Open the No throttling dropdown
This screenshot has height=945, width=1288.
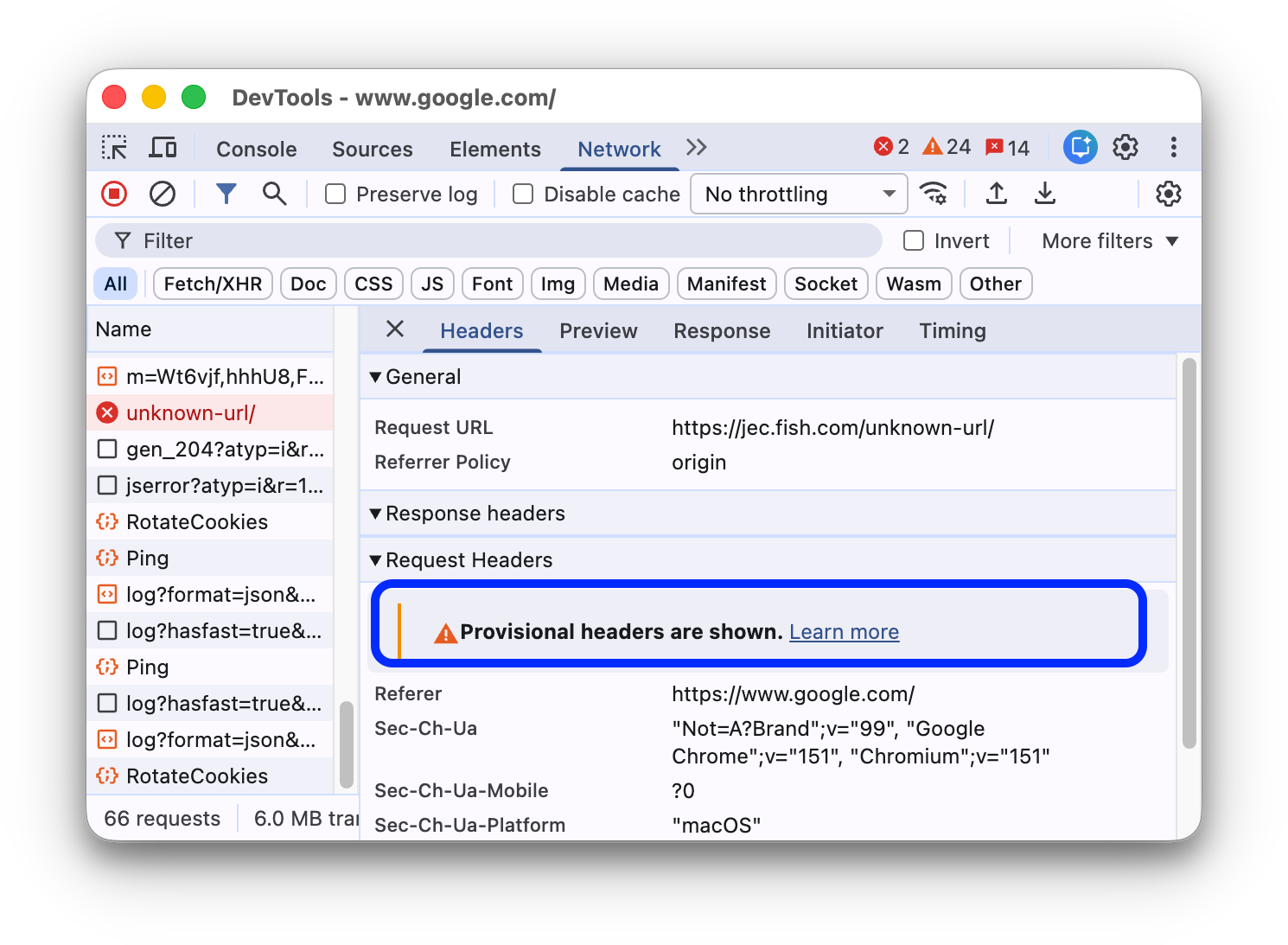[x=800, y=194]
